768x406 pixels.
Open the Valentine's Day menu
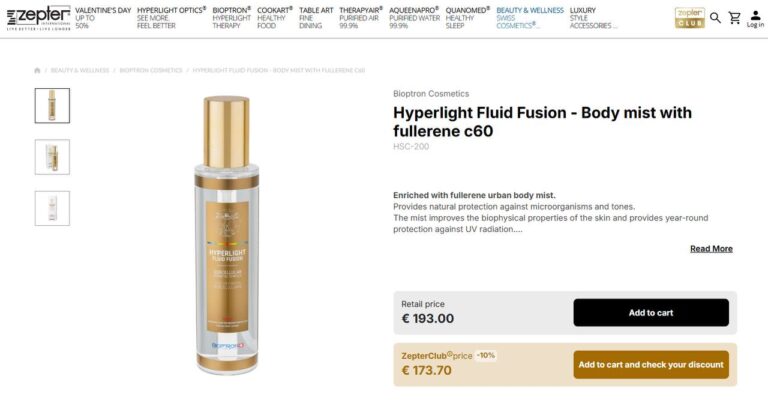[x=103, y=18]
